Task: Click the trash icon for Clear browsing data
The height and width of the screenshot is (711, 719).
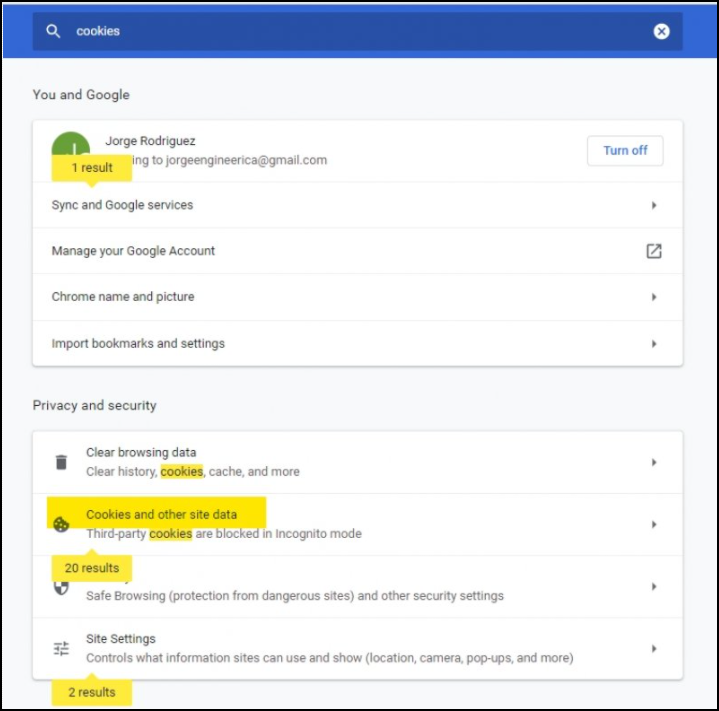Action: (61, 462)
